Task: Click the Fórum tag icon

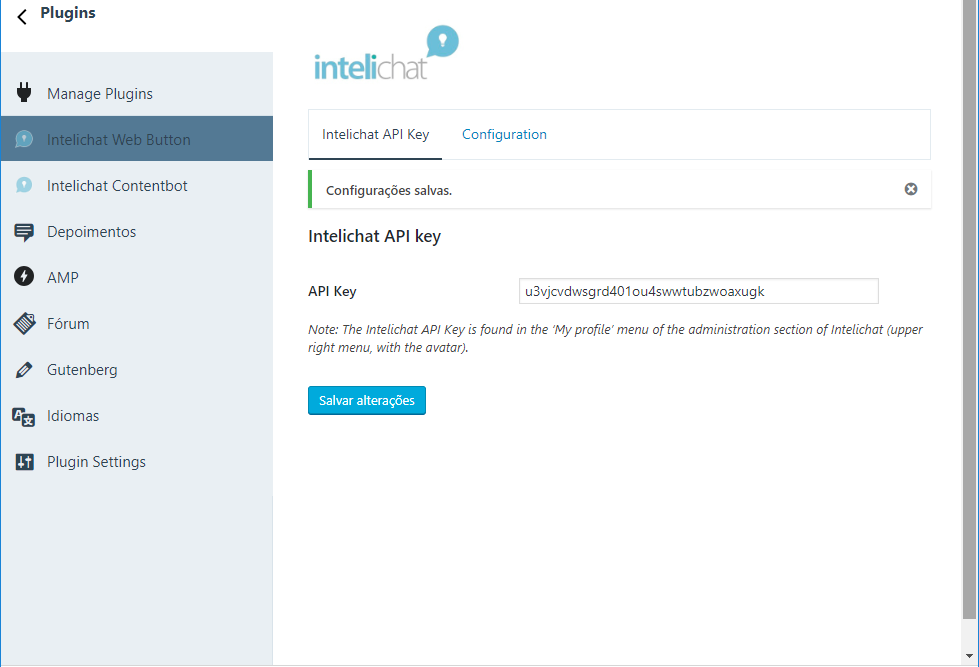Action: point(25,324)
